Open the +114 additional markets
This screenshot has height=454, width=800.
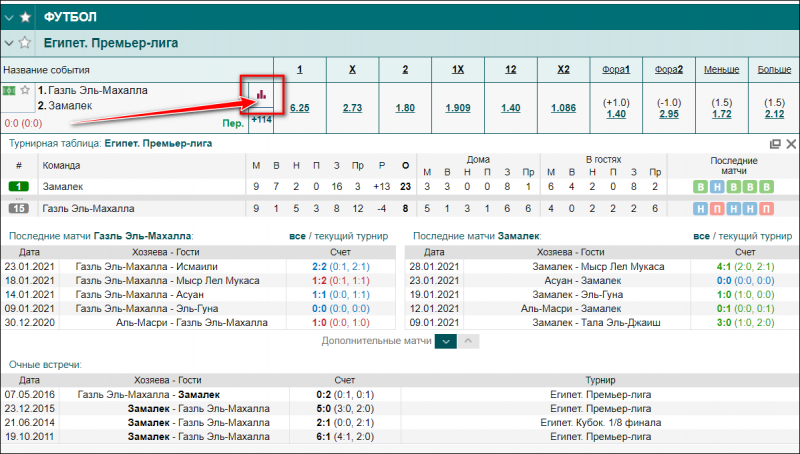[x=261, y=120]
